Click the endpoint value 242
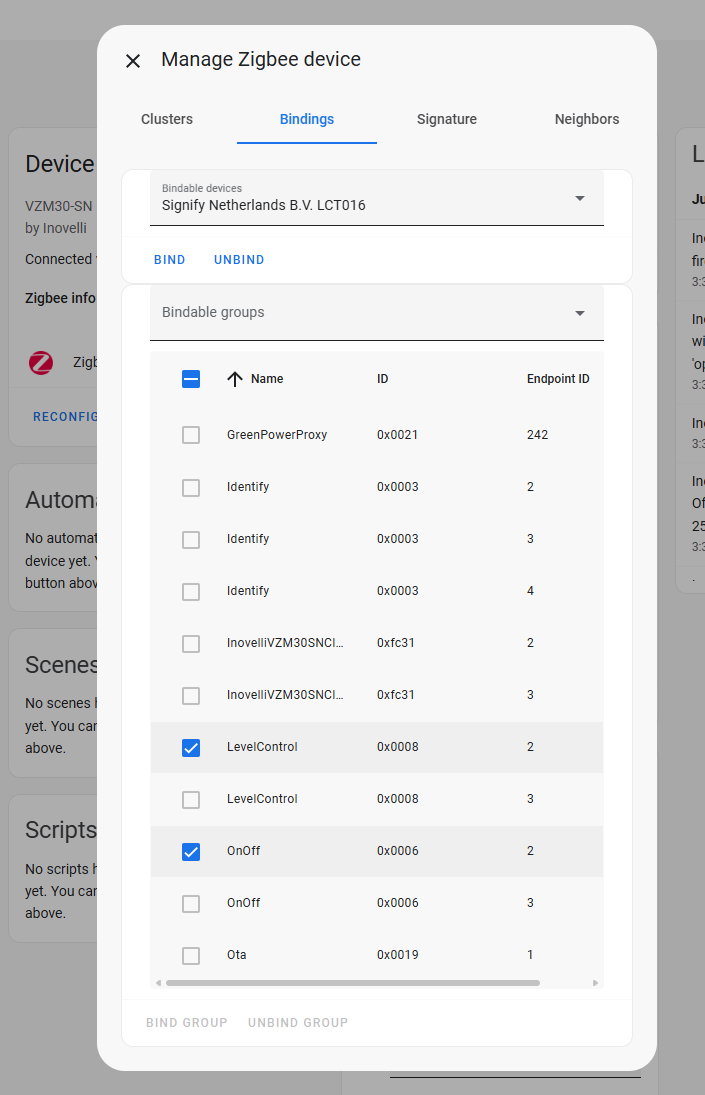 (537, 435)
